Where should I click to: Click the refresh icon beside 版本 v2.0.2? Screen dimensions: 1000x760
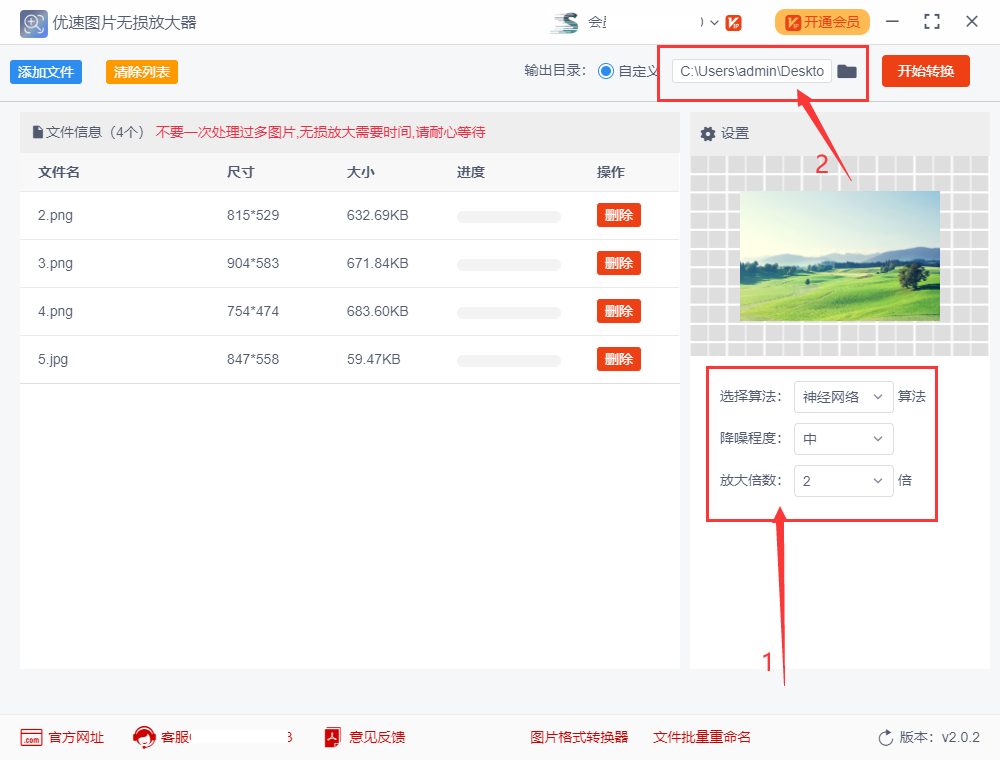pyautogui.click(x=884, y=737)
